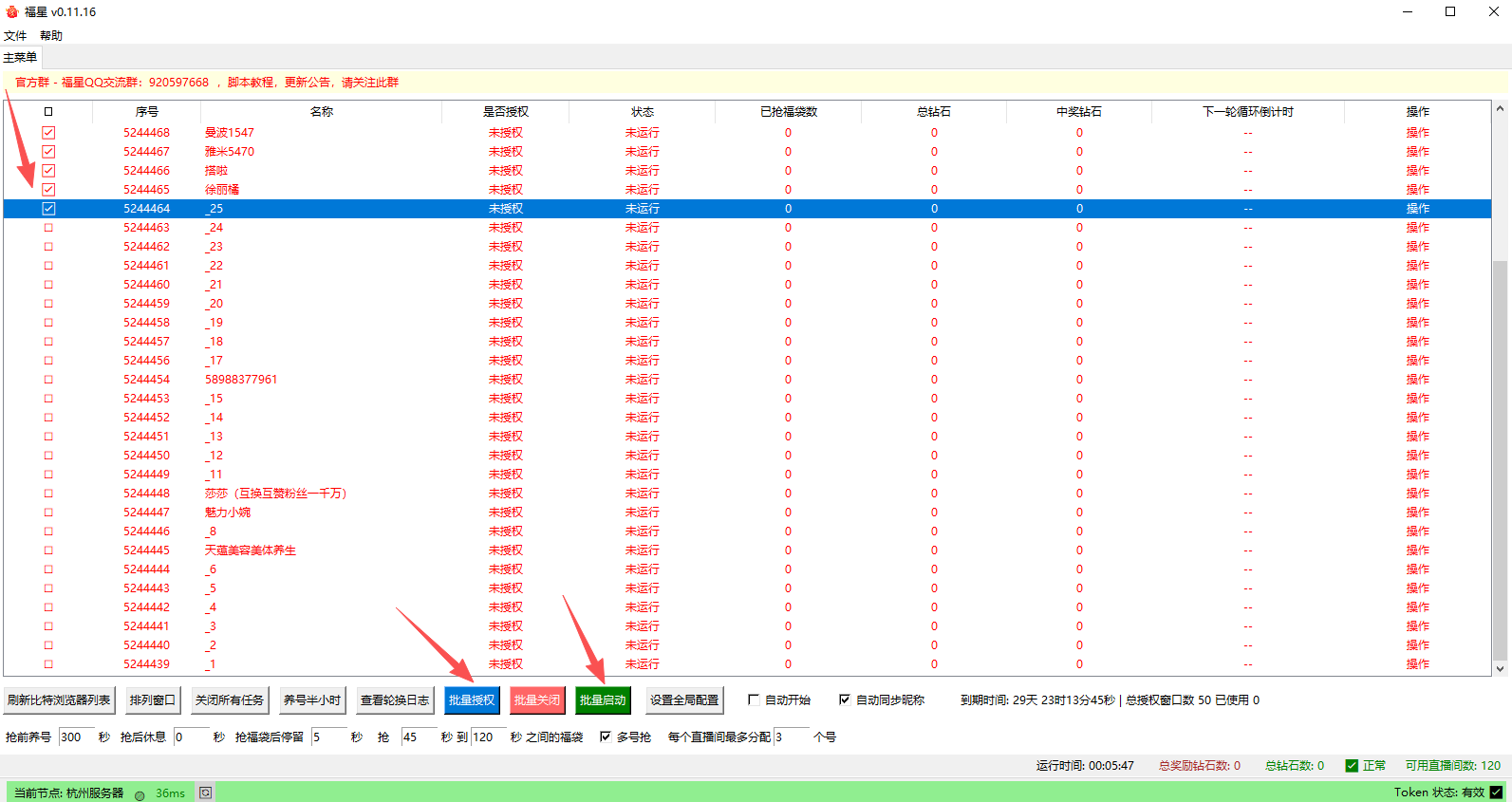Click the input field containing 45
This screenshot has width=1512, height=802.
(420, 737)
